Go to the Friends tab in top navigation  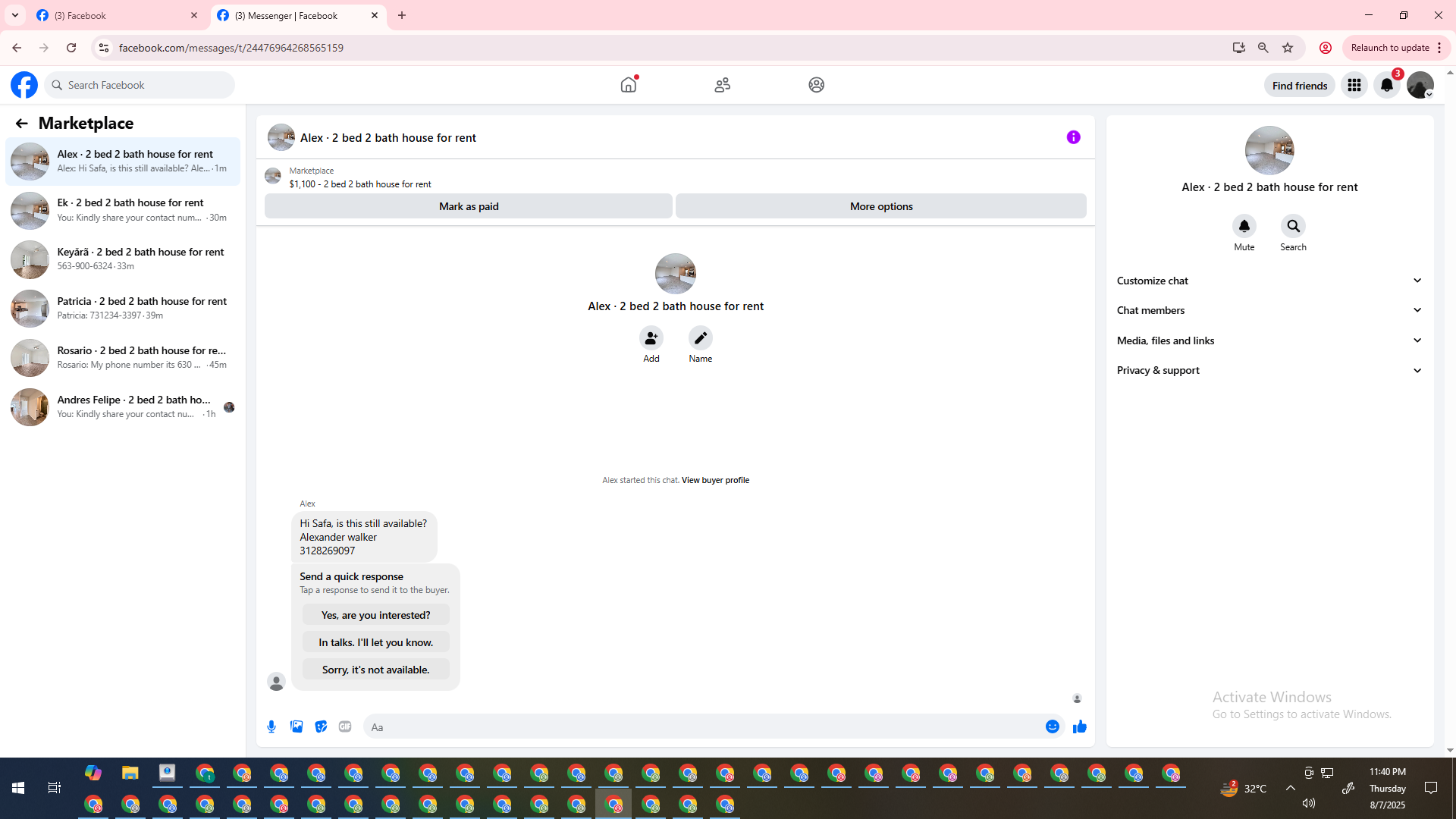(x=722, y=85)
